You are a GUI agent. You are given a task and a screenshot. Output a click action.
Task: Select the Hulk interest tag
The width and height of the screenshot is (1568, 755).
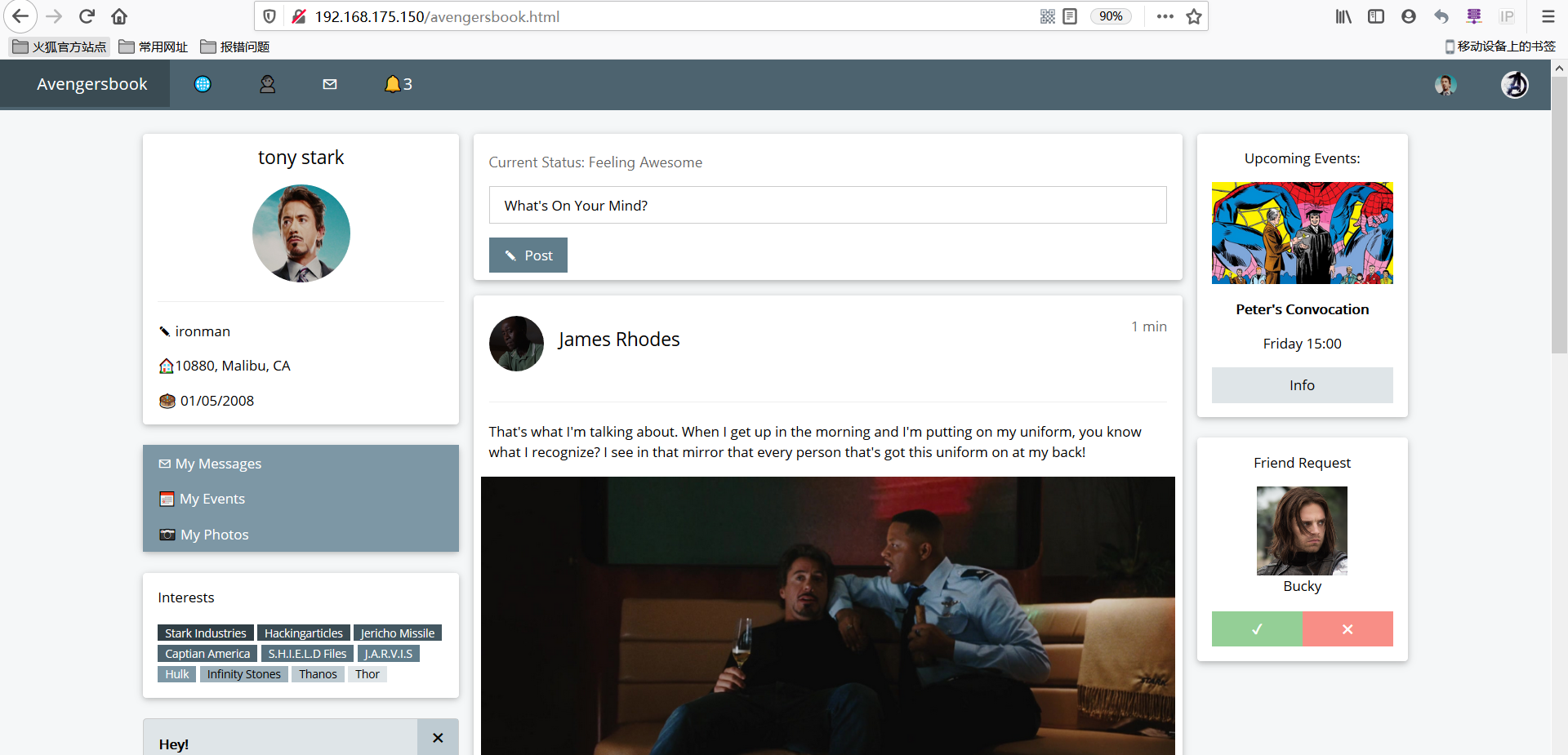pyautogui.click(x=176, y=673)
